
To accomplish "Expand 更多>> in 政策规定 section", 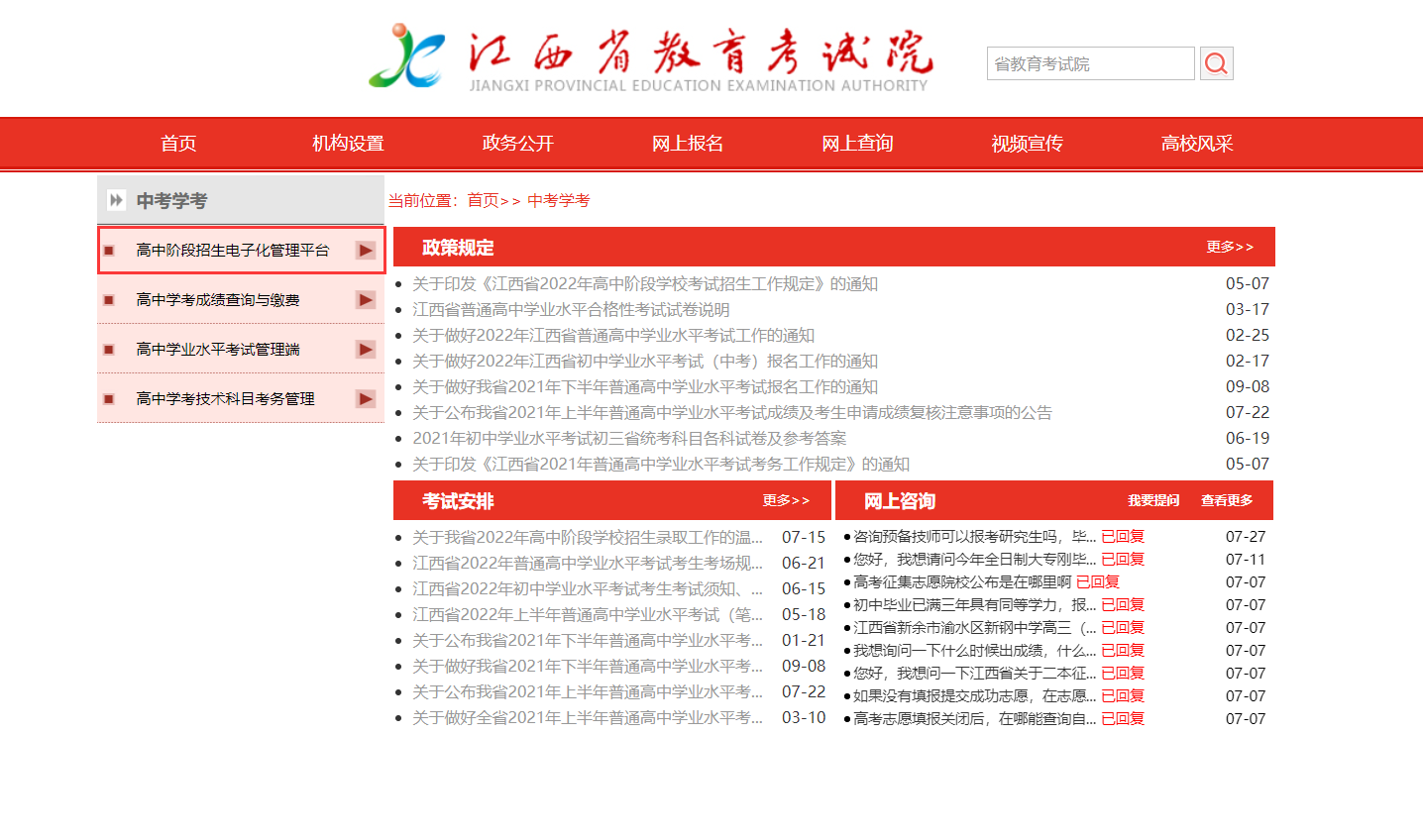I will (x=1229, y=247).
